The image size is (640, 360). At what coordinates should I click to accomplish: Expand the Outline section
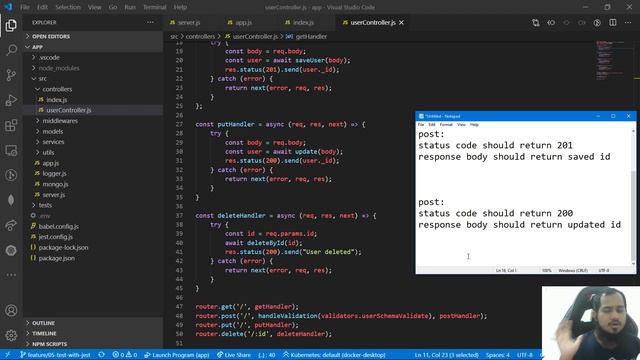(x=93, y=323)
